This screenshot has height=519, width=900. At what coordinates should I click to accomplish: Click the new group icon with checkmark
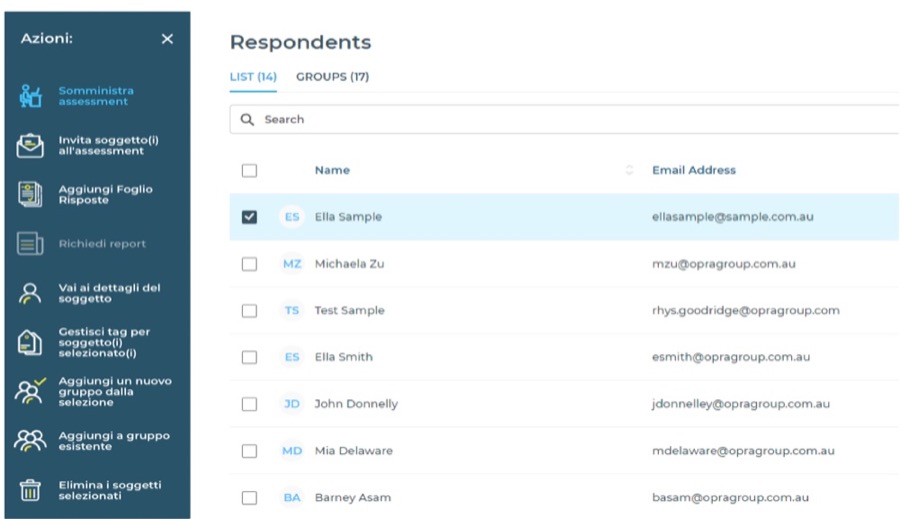[x=30, y=392]
